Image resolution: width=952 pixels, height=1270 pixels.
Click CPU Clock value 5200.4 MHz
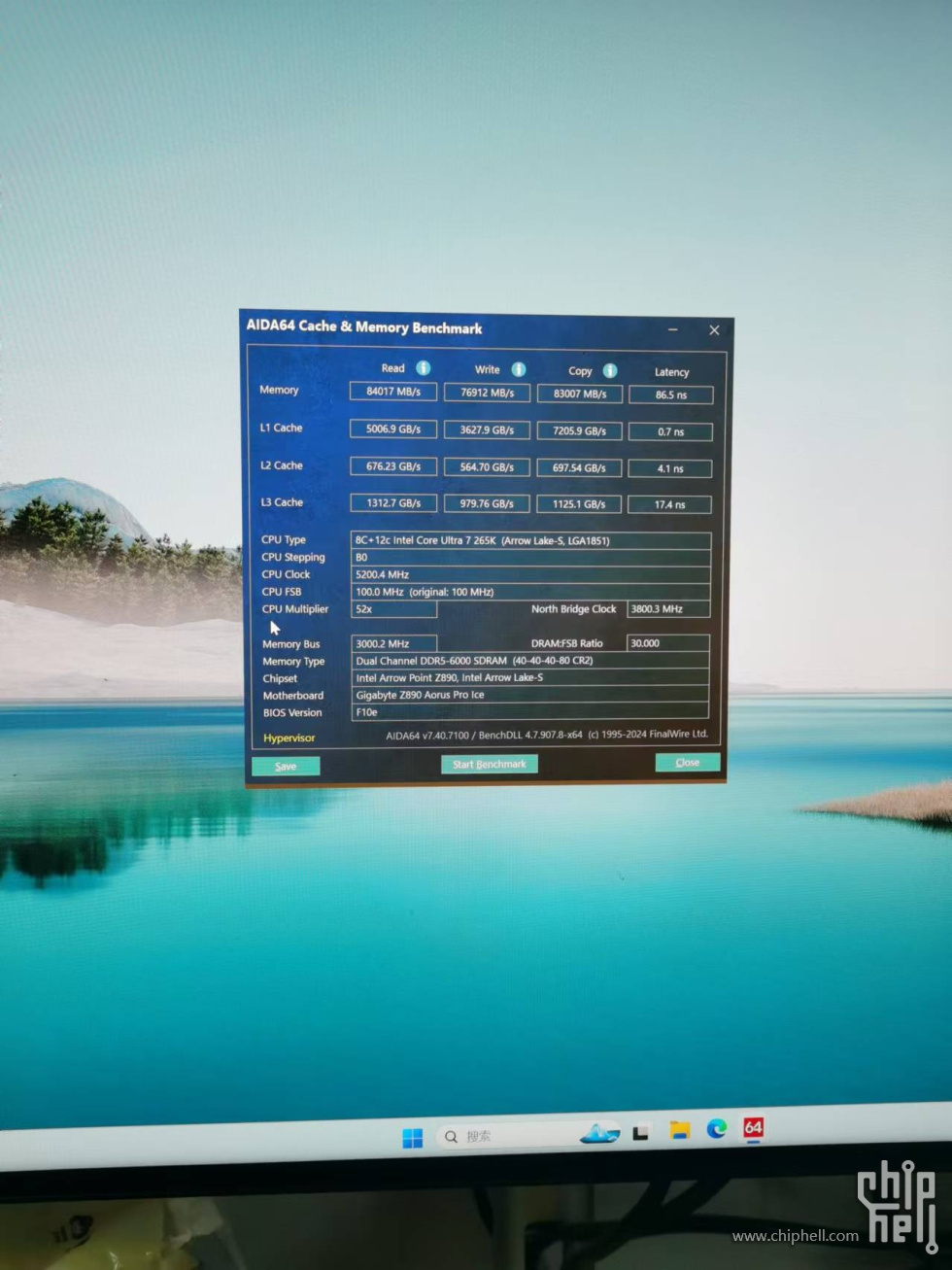[x=530, y=574]
